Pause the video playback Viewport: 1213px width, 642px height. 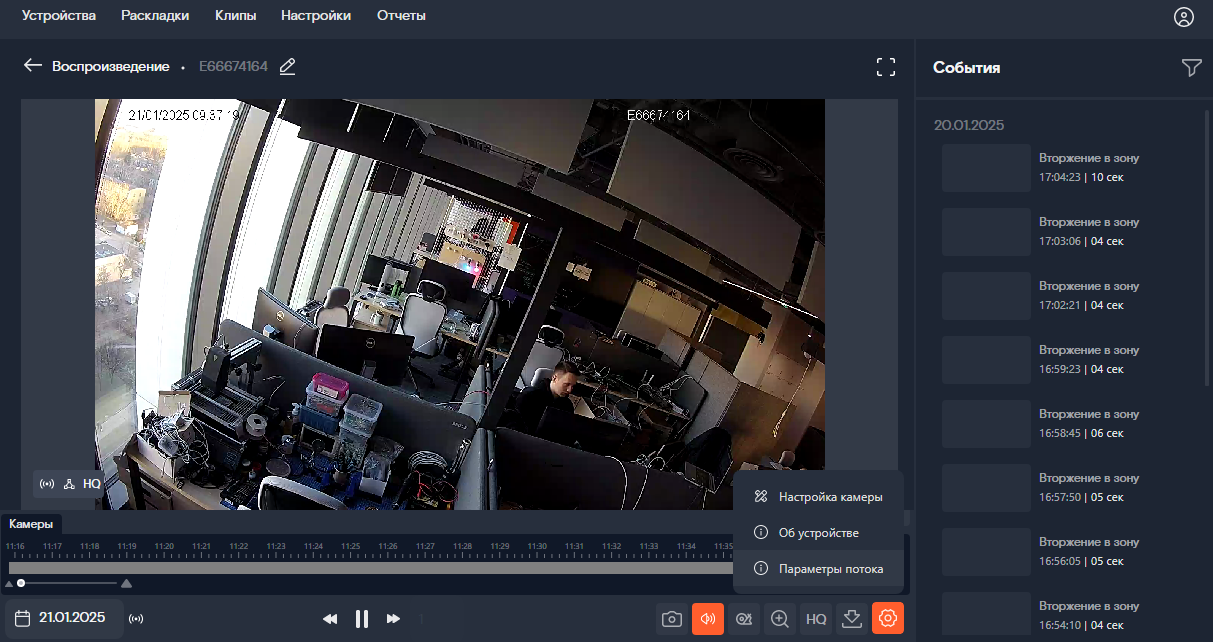[x=362, y=619]
